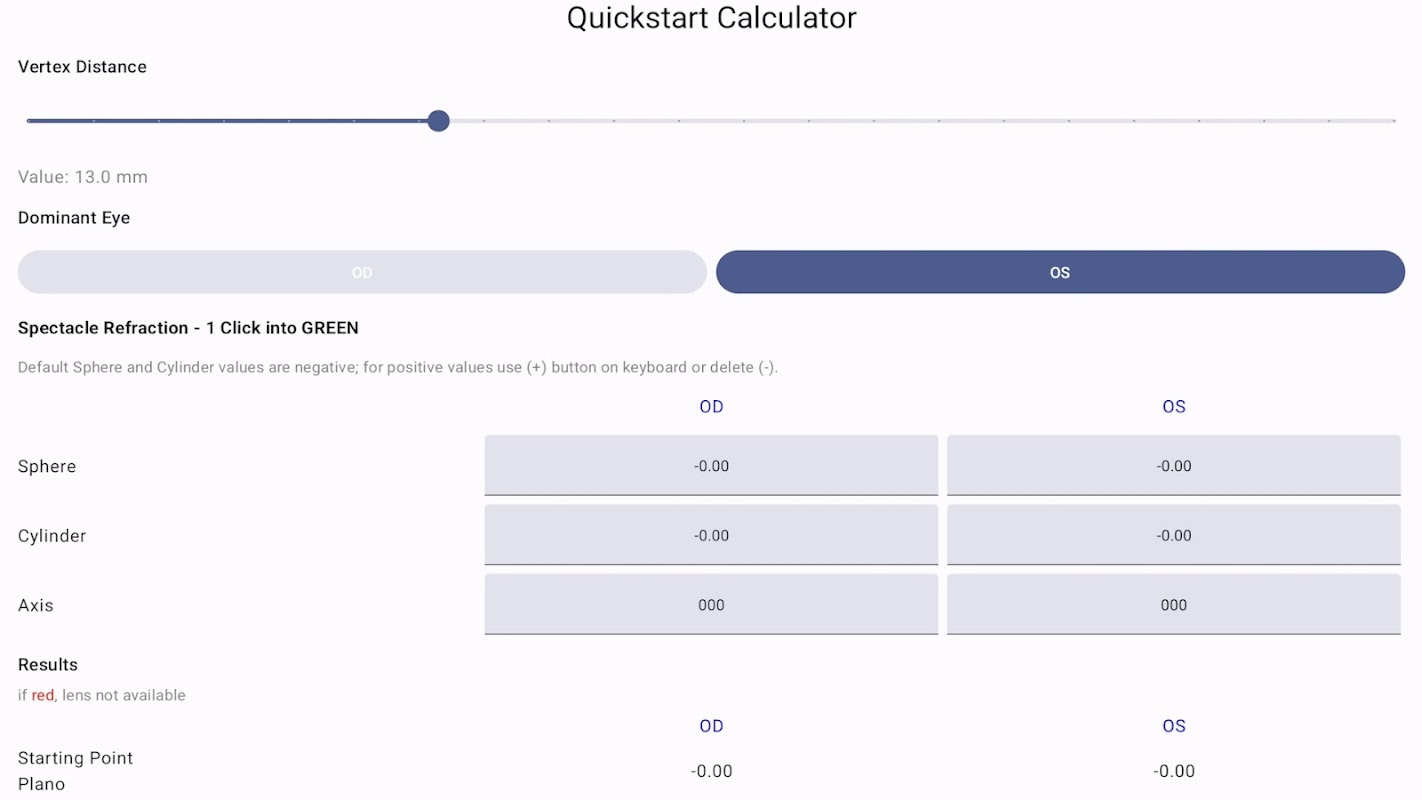The width and height of the screenshot is (1422, 800).
Task: Edit the OD Axis value field
Action: tap(711, 604)
